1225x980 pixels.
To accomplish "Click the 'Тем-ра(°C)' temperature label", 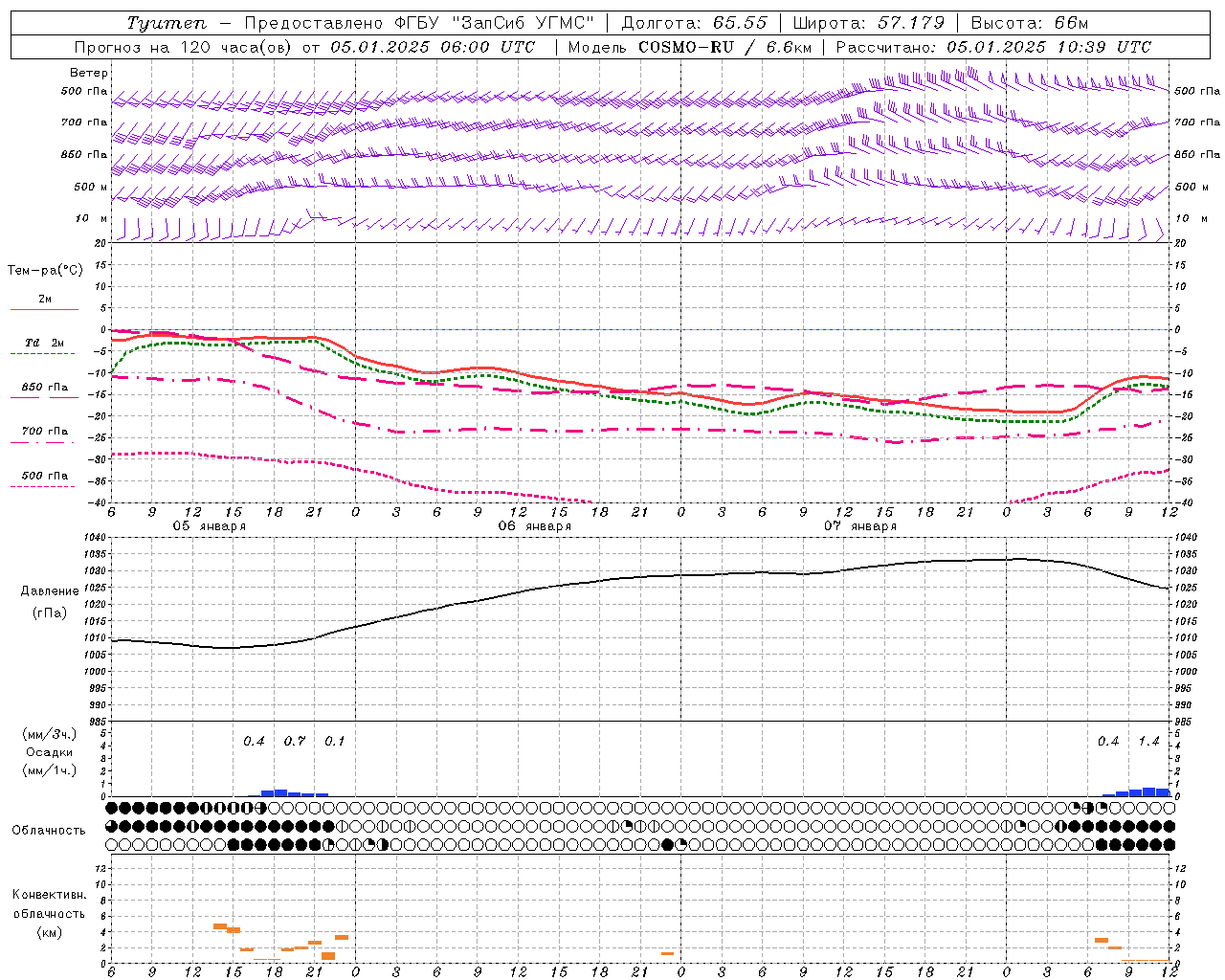I will click(x=46, y=271).
